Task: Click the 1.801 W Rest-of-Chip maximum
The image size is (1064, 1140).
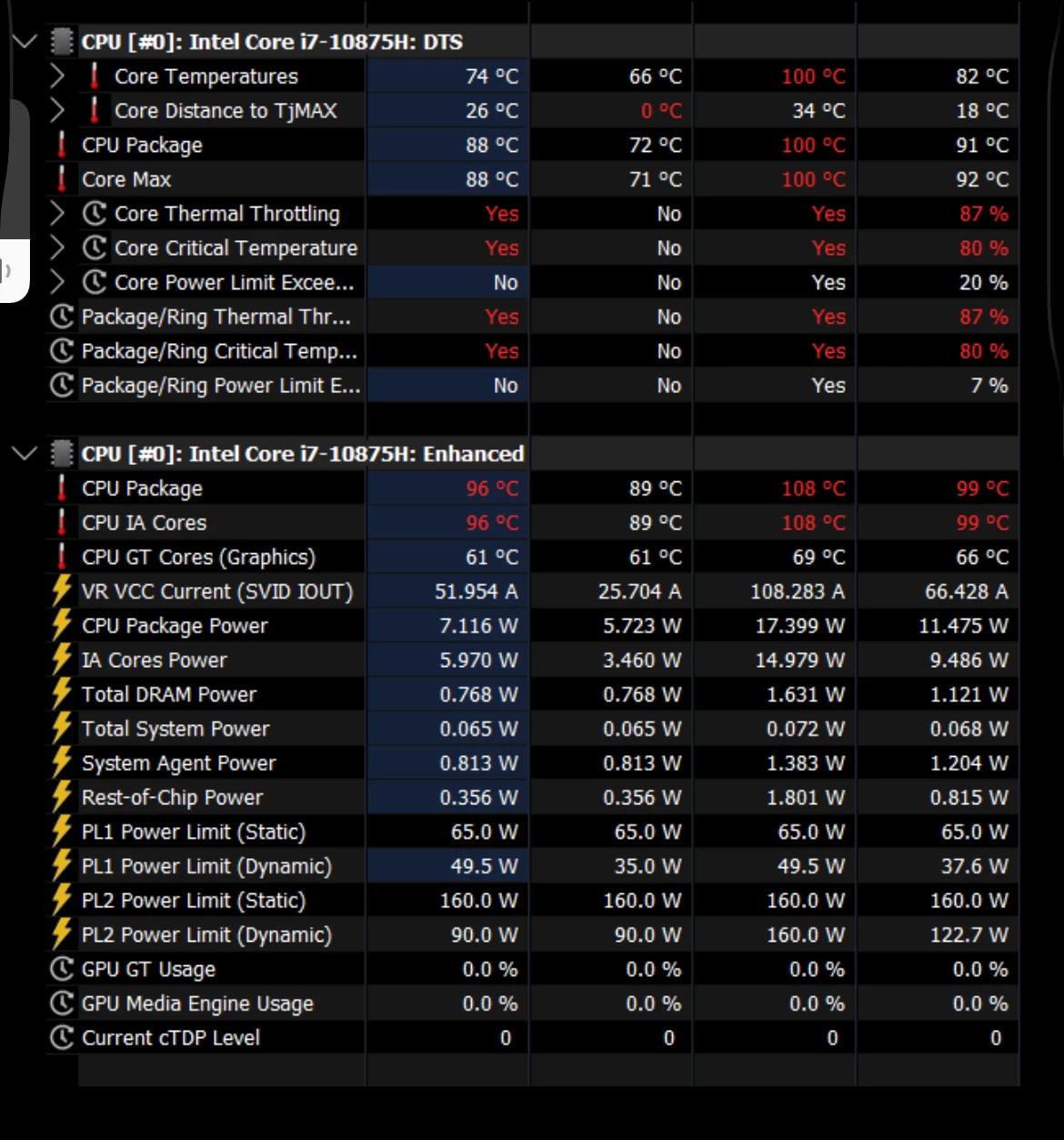Action: tap(806, 797)
